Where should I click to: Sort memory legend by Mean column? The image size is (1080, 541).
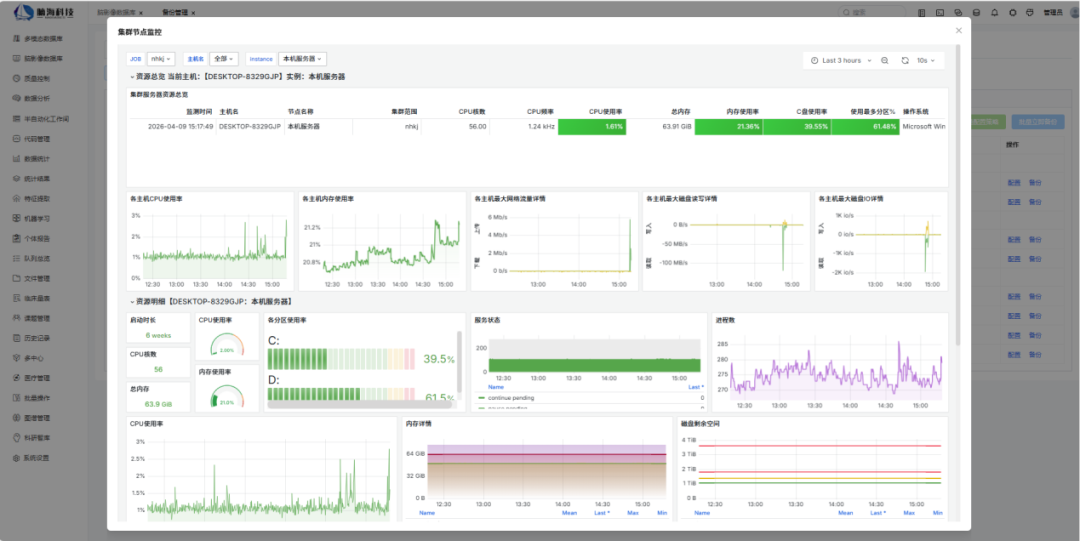pos(569,513)
